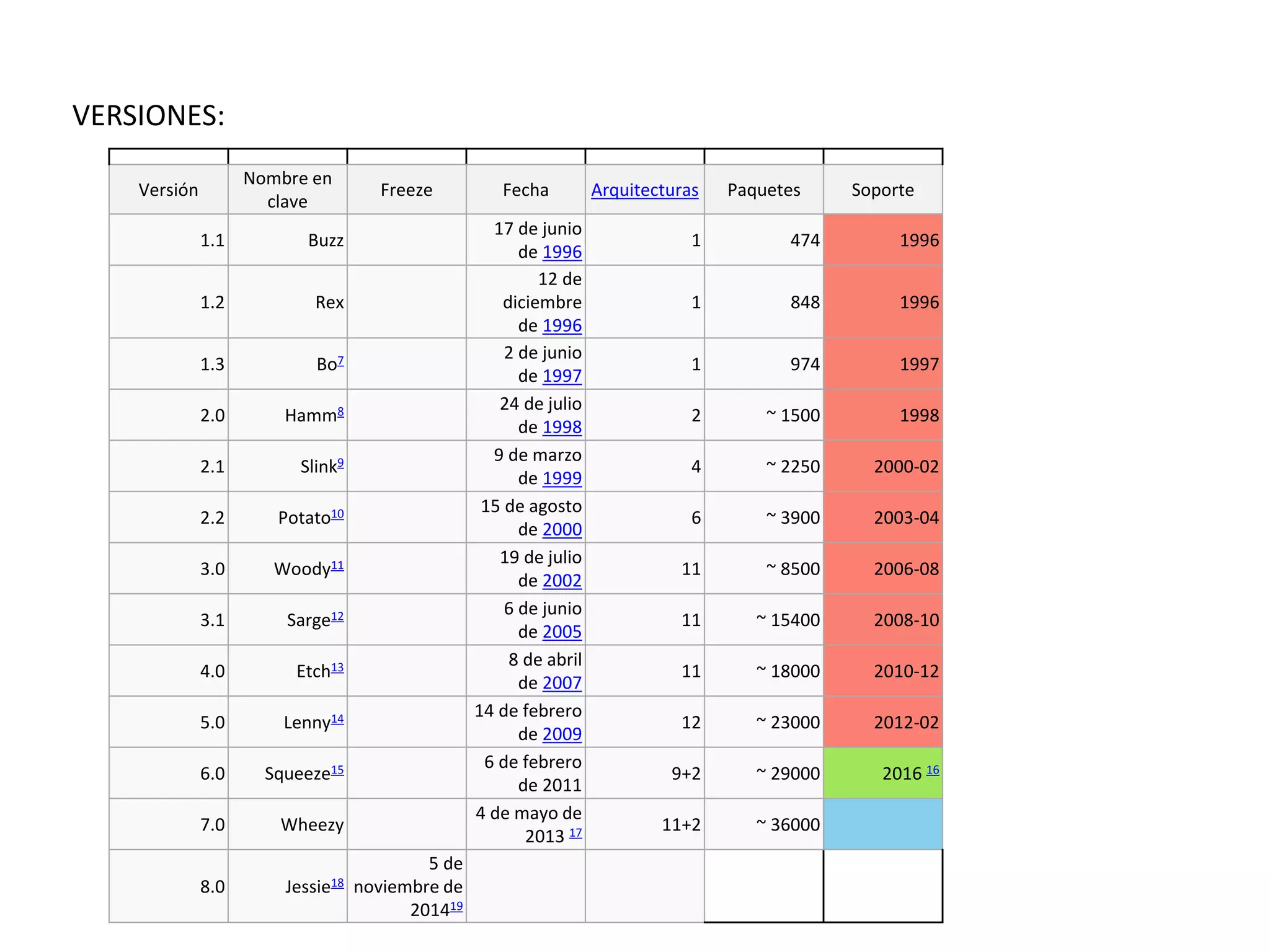Open the Arquitecturas header link
This screenshot has width=1270, height=952.
pyautogui.click(x=644, y=190)
